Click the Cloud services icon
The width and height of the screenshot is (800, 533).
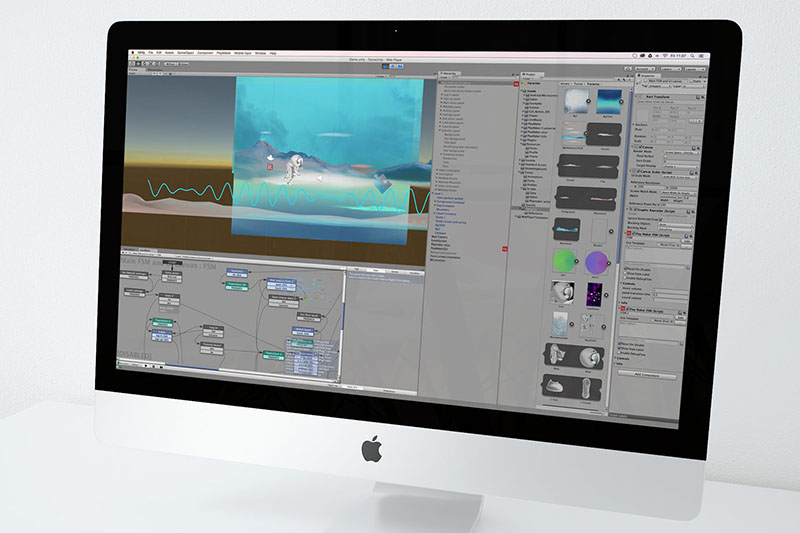click(628, 69)
